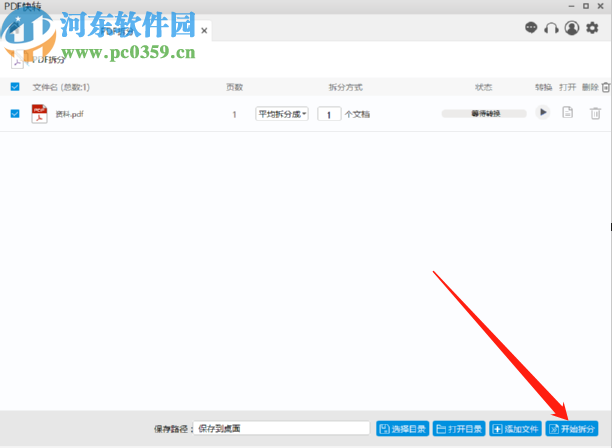
Task: Maximize the PDF快转 window
Action: pyautogui.click(x=586, y=6)
